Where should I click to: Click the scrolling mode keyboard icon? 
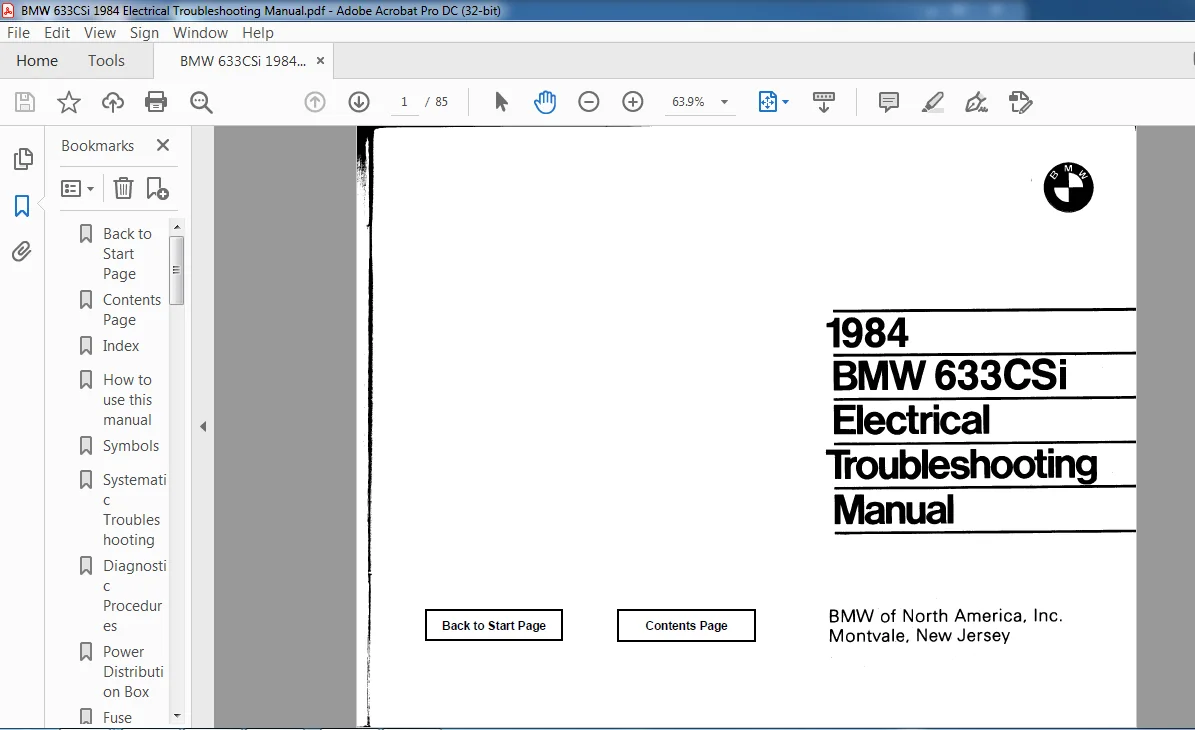pos(824,102)
